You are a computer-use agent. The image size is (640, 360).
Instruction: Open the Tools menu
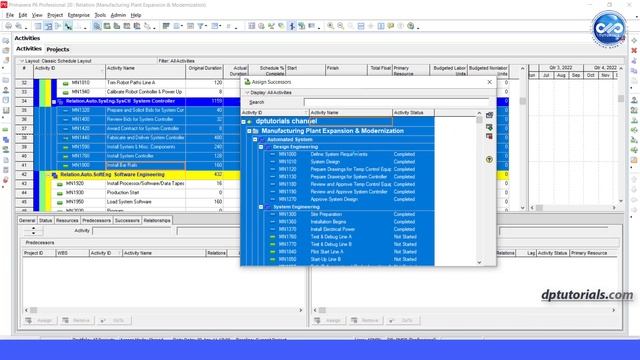(x=100, y=15)
